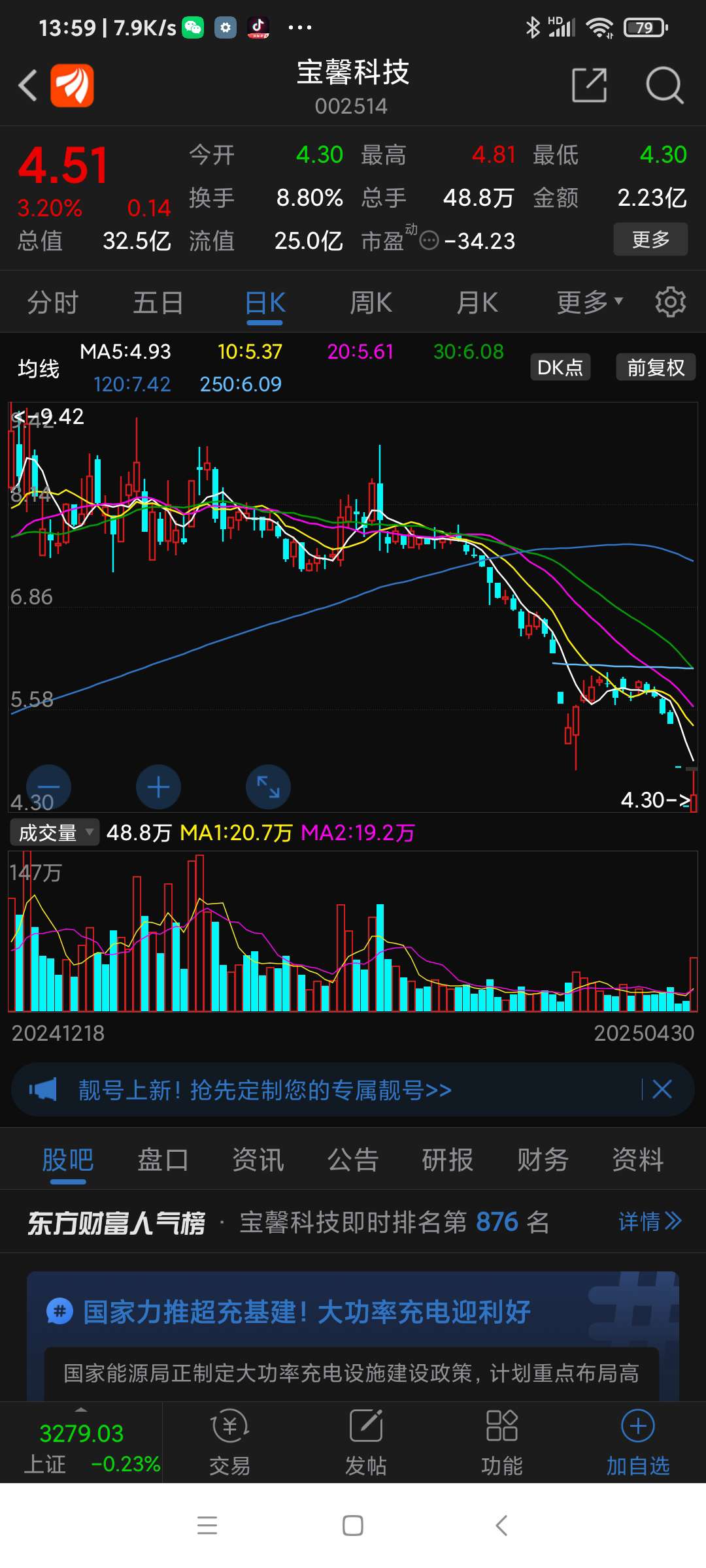Tap the volume bar chart area

point(353,932)
